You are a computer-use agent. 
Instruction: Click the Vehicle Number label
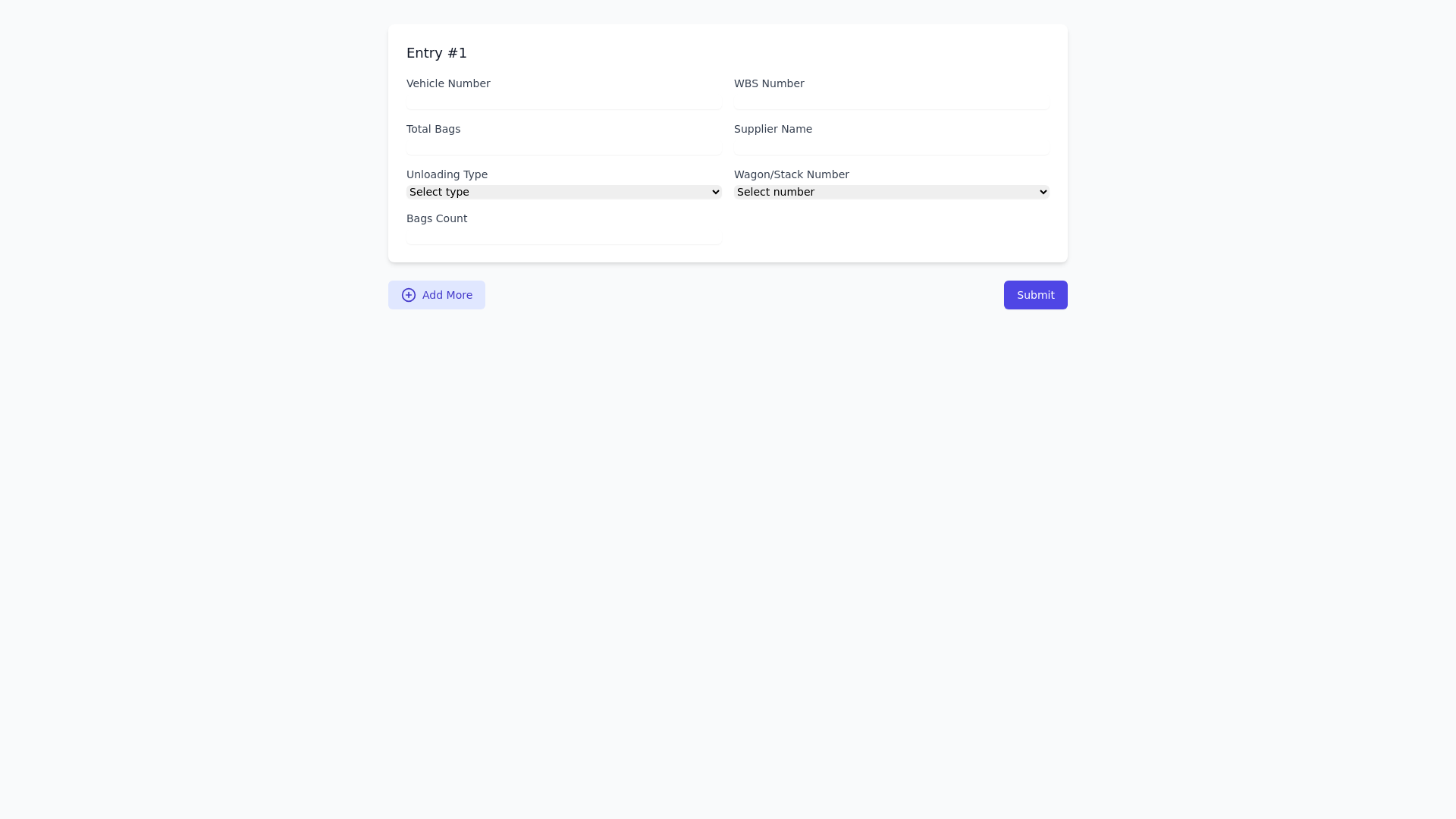[x=448, y=83]
